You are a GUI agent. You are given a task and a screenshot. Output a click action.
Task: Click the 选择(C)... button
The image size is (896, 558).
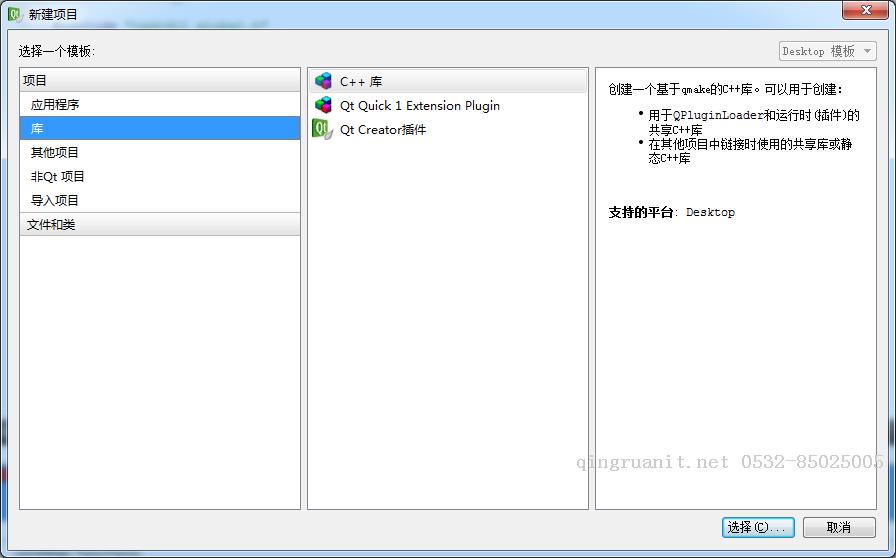pos(758,527)
